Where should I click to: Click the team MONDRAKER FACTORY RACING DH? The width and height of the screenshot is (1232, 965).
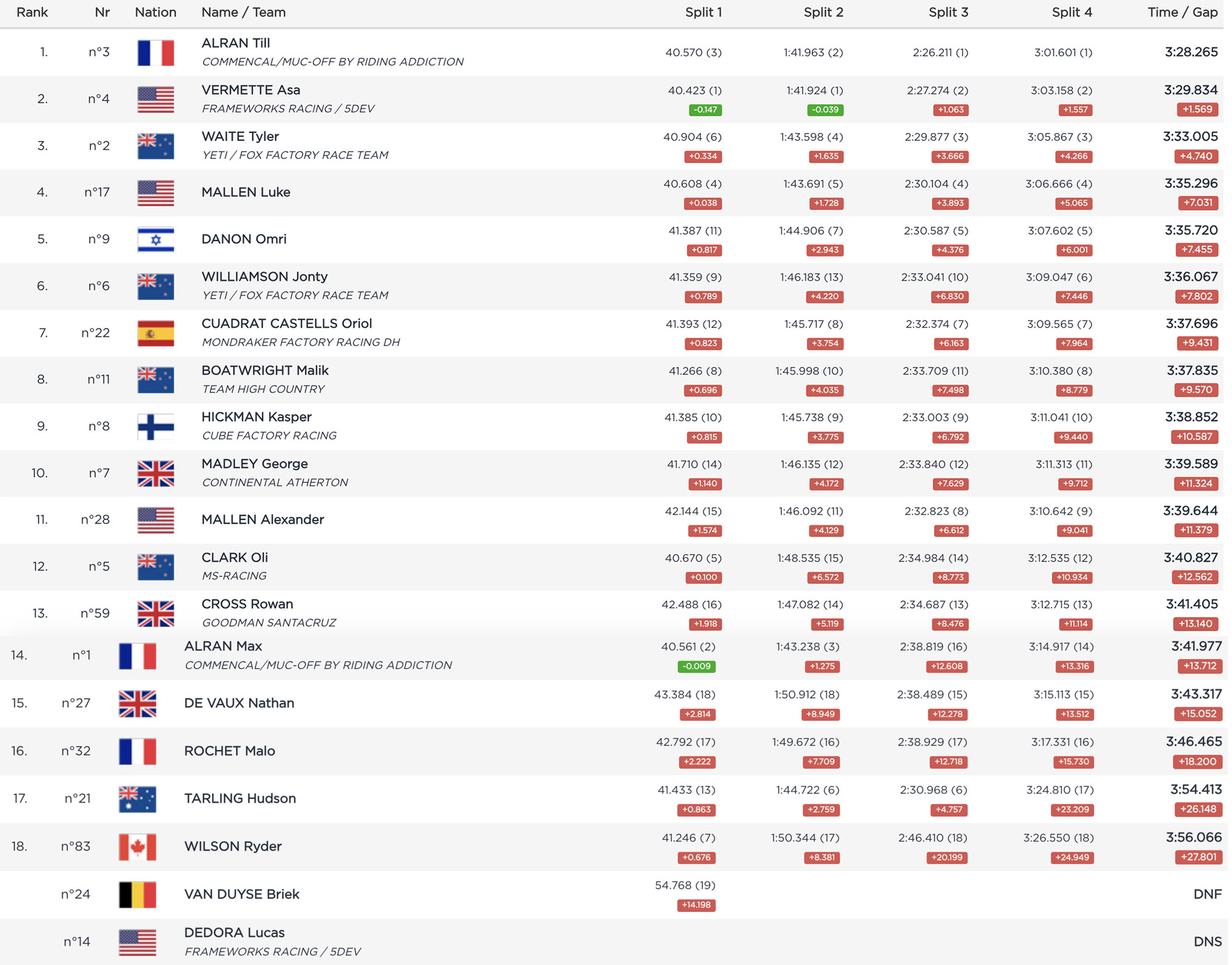point(301,342)
